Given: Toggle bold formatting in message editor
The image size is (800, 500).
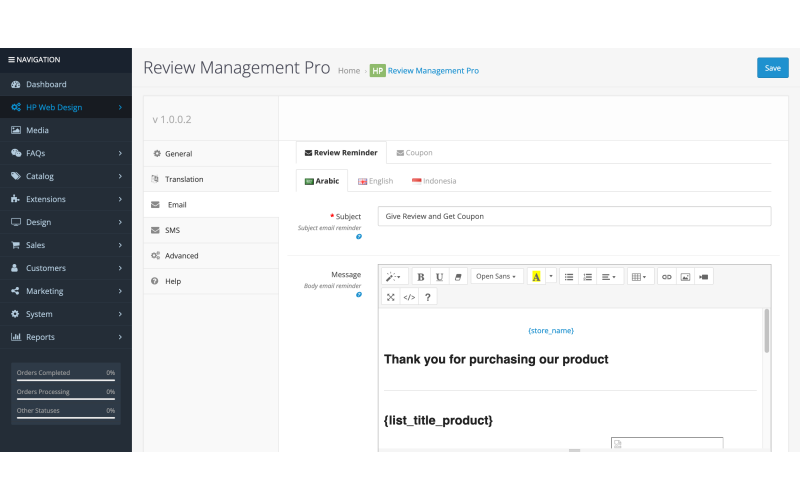Looking at the screenshot, I should 421,277.
